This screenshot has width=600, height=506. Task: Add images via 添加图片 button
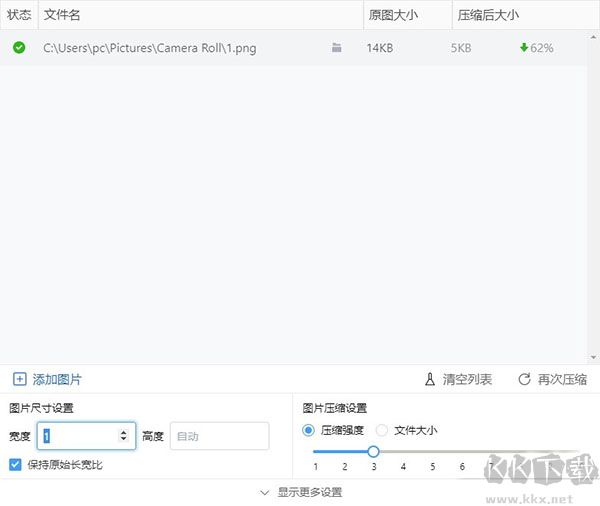point(47,379)
